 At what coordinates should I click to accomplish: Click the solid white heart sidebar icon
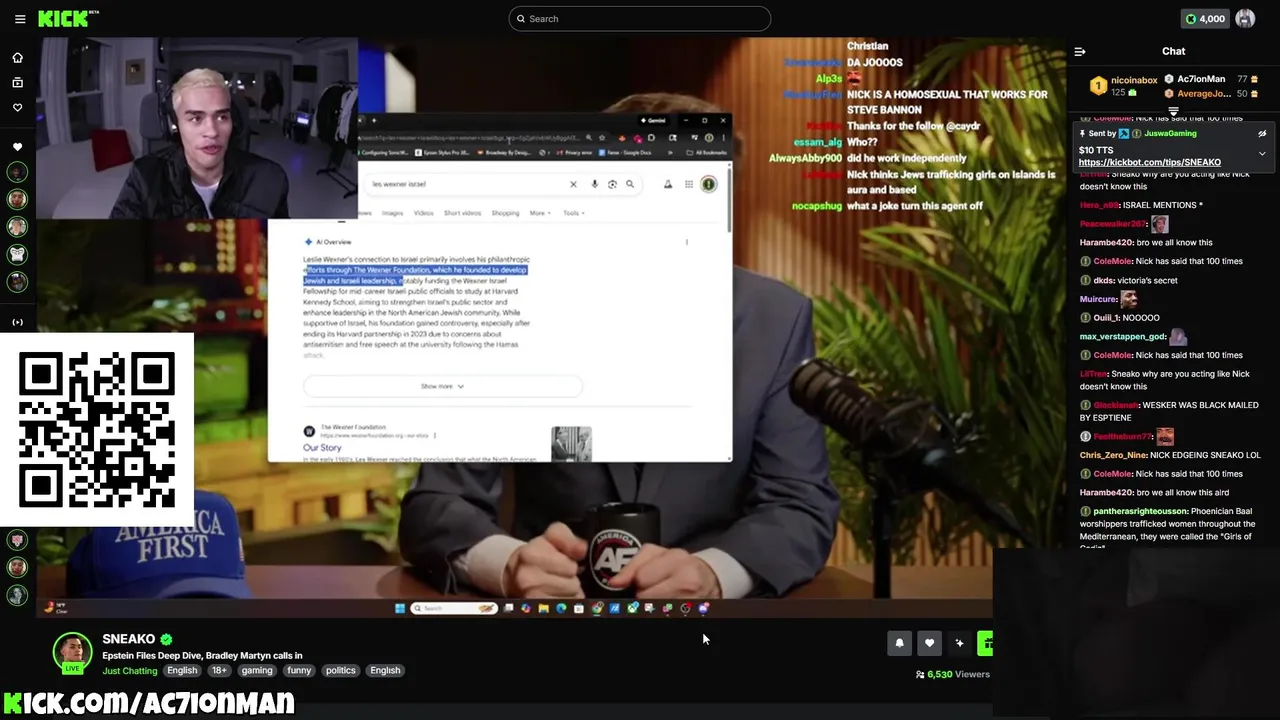[17, 147]
